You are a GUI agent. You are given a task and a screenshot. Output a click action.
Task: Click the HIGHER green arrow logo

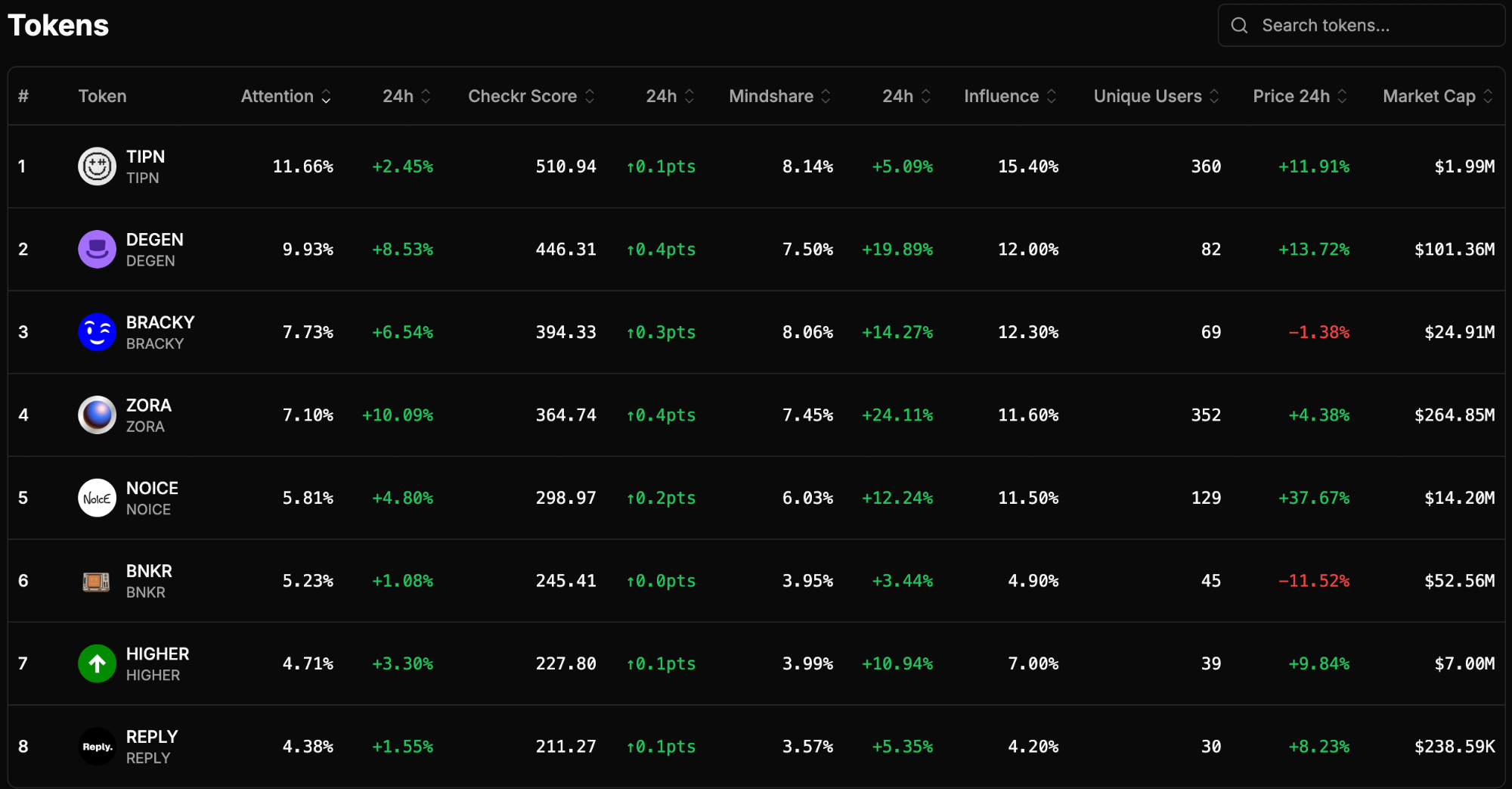97,663
